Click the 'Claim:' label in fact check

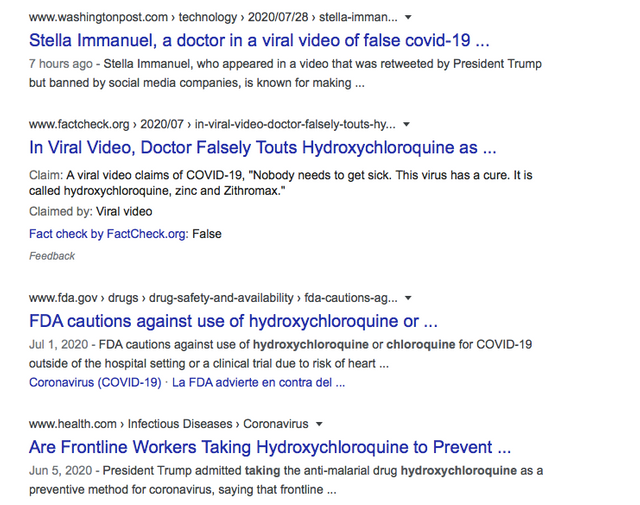(46, 175)
